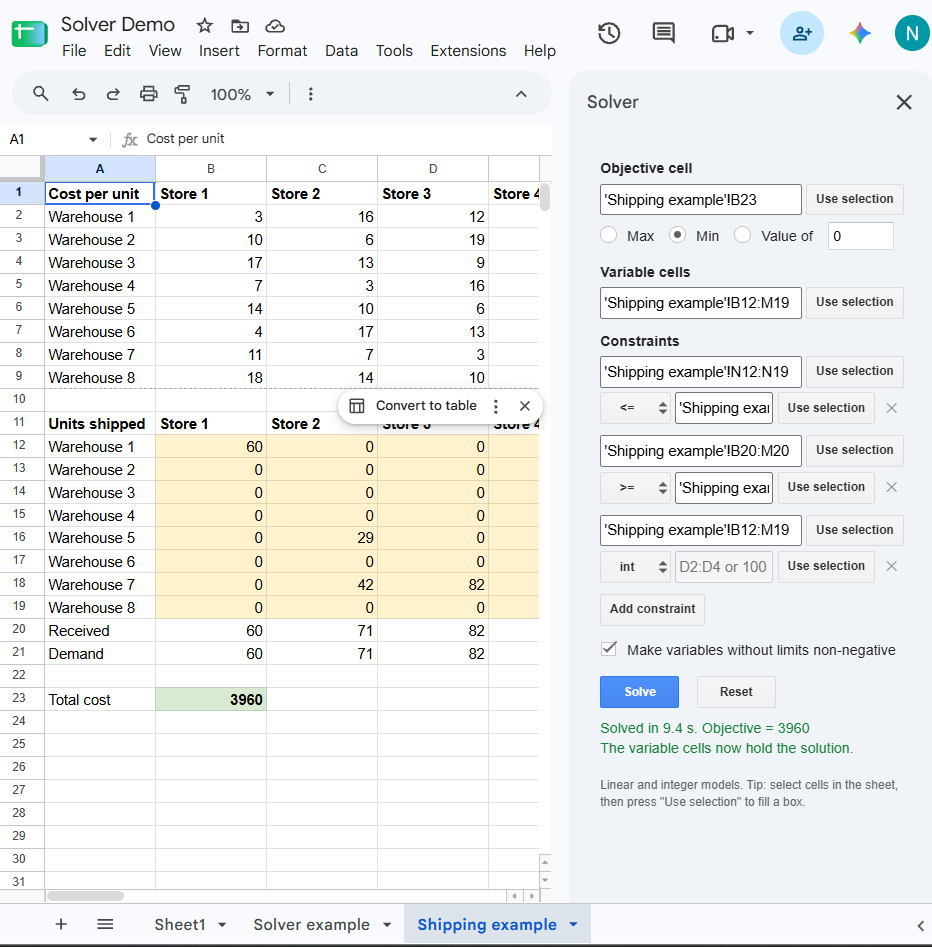Open Convert to table more options
The image size is (932, 947).
tap(496, 406)
